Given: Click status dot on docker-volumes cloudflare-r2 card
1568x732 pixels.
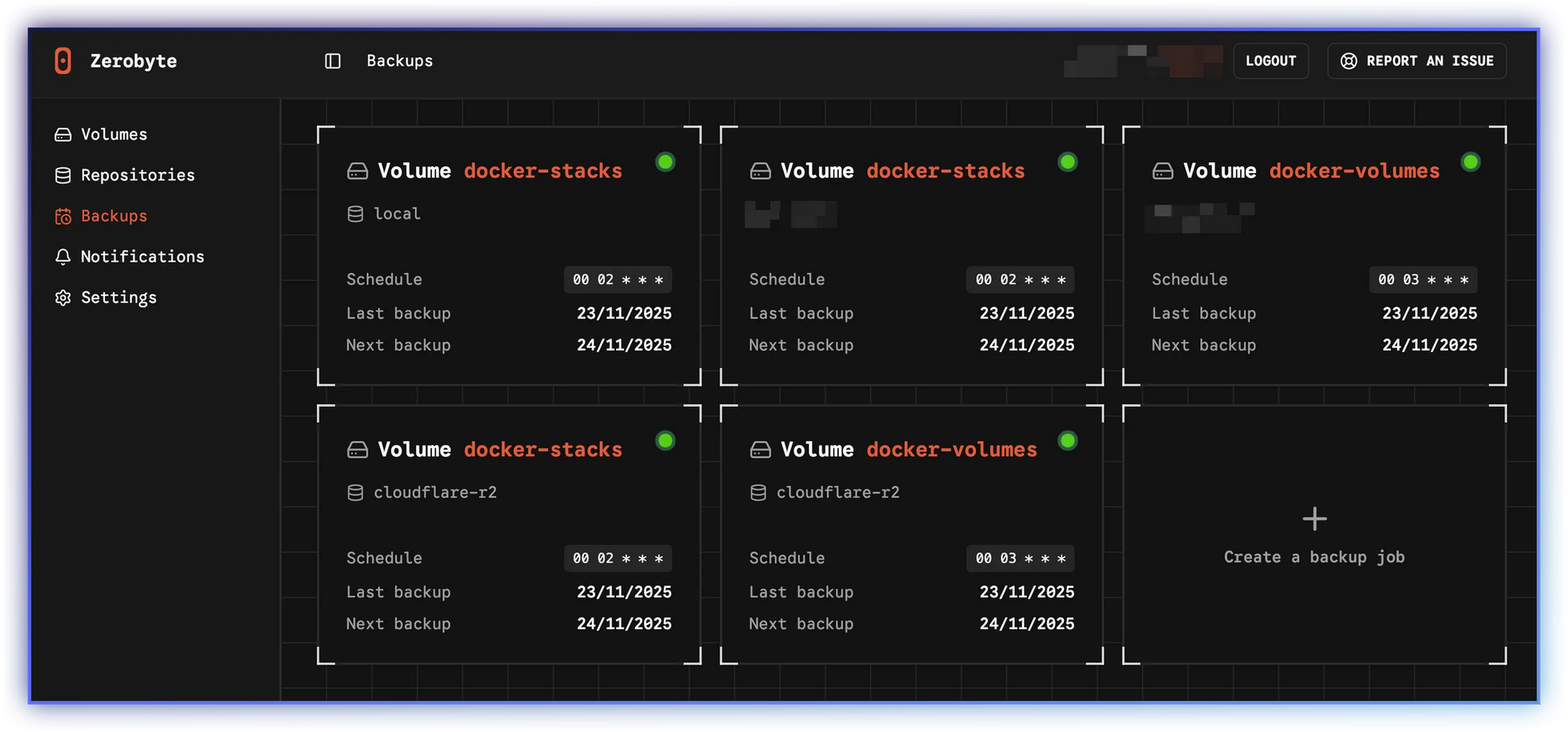Looking at the screenshot, I should tap(1067, 440).
